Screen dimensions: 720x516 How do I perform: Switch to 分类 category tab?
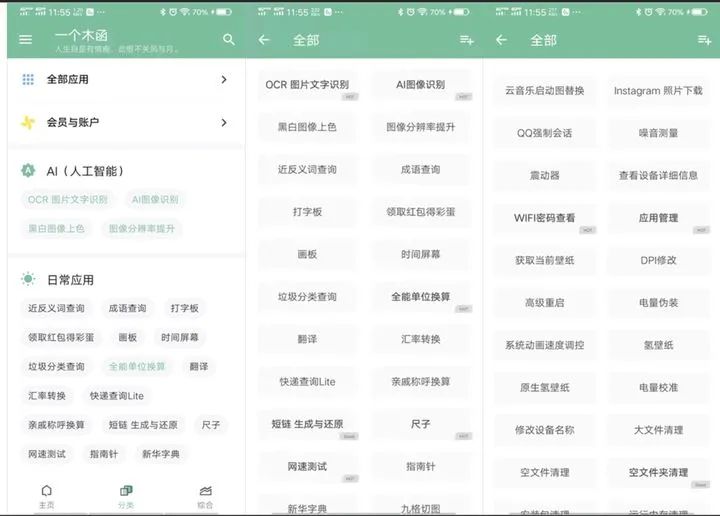126,497
